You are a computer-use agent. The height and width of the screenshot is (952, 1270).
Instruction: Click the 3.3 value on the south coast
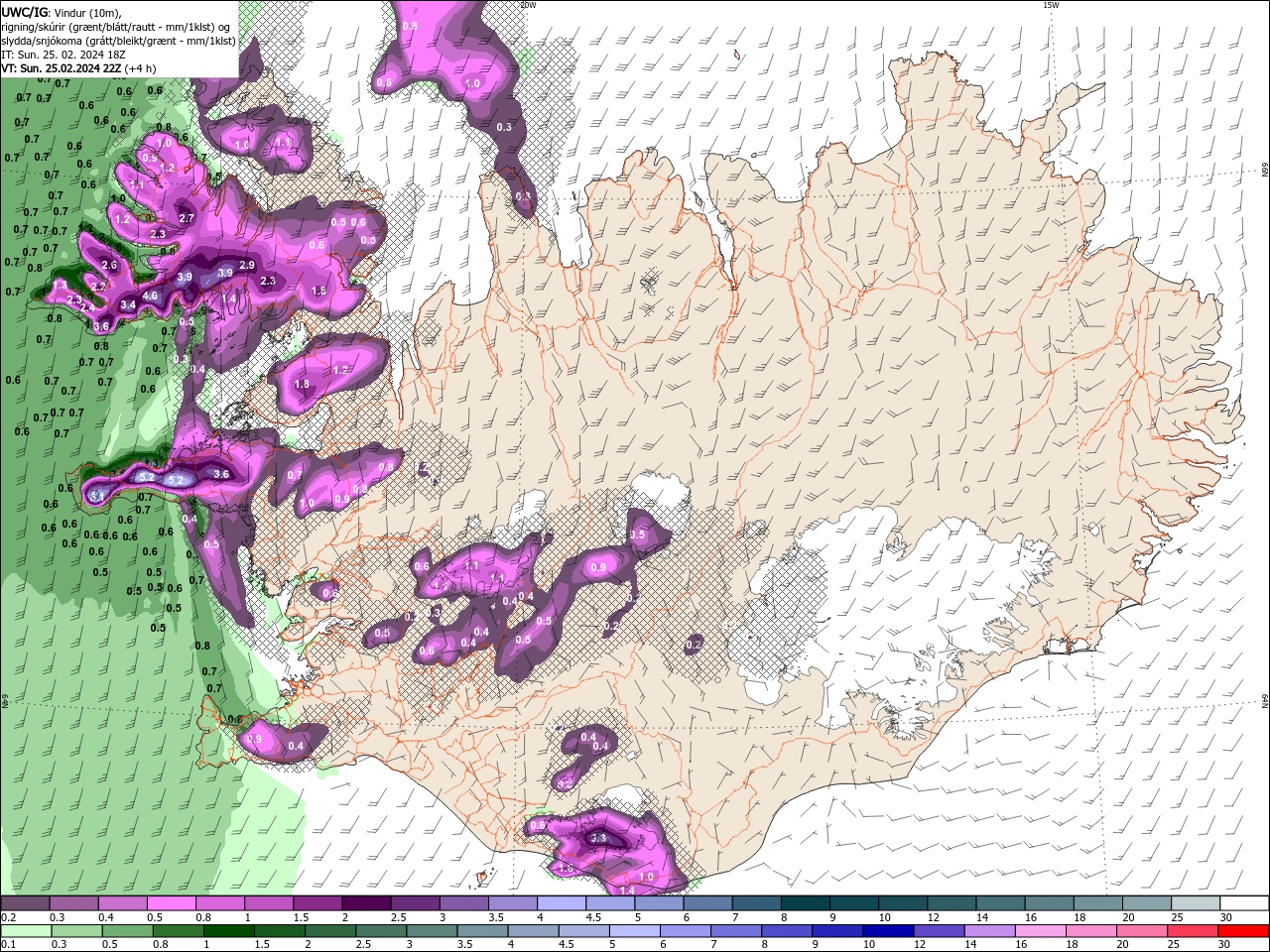(597, 839)
